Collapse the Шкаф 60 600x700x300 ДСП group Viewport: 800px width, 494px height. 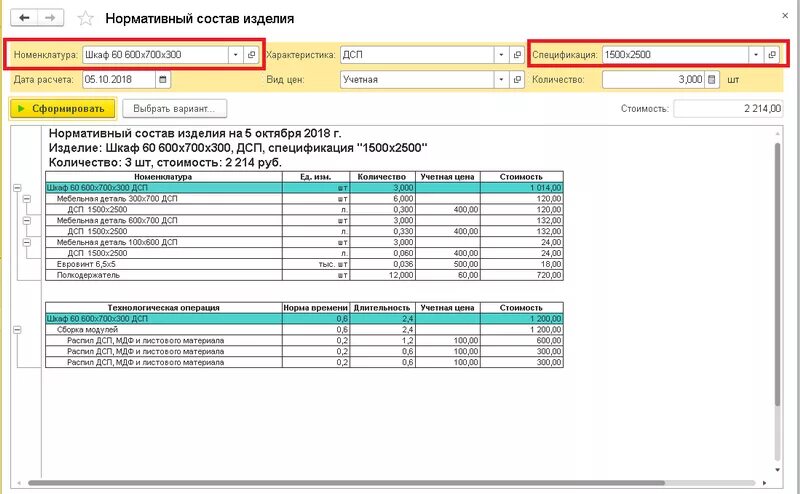pyautogui.click(x=17, y=188)
